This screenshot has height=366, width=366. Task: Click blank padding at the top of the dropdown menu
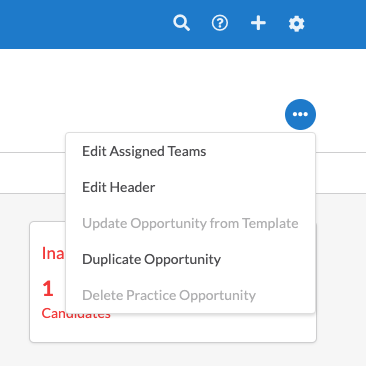(190, 137)
